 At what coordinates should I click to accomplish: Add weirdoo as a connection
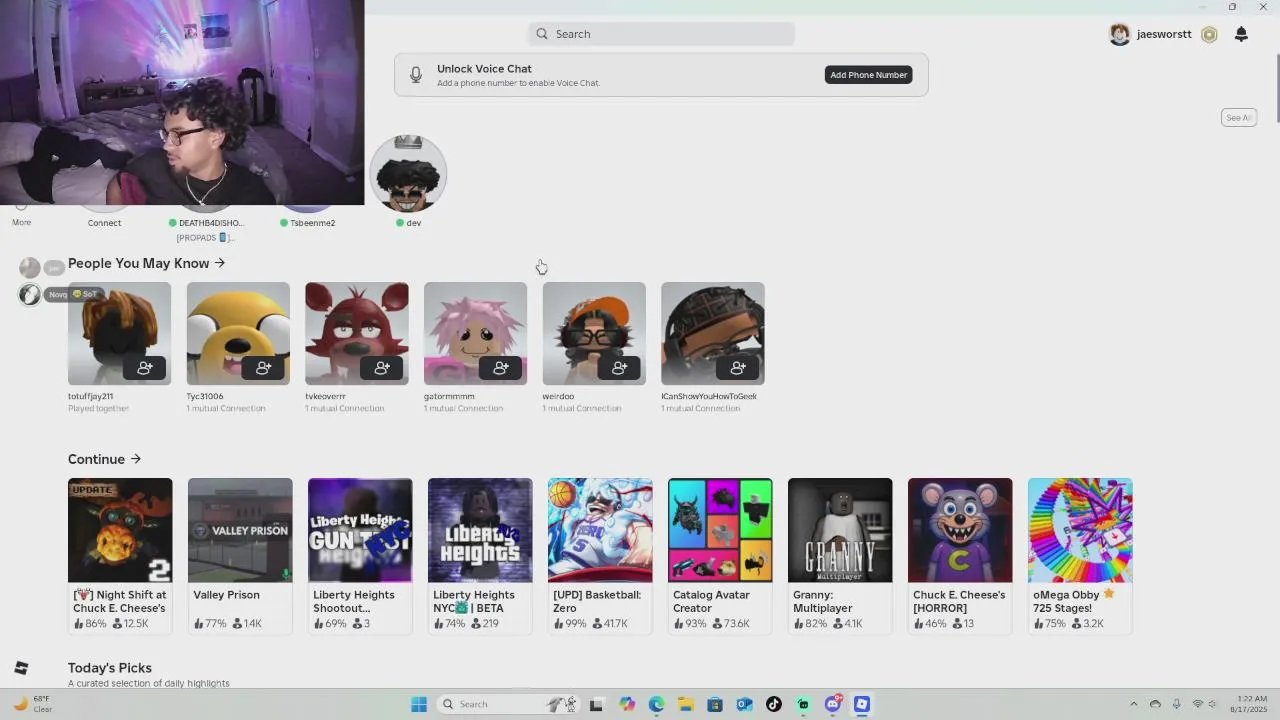pos(620,368)
